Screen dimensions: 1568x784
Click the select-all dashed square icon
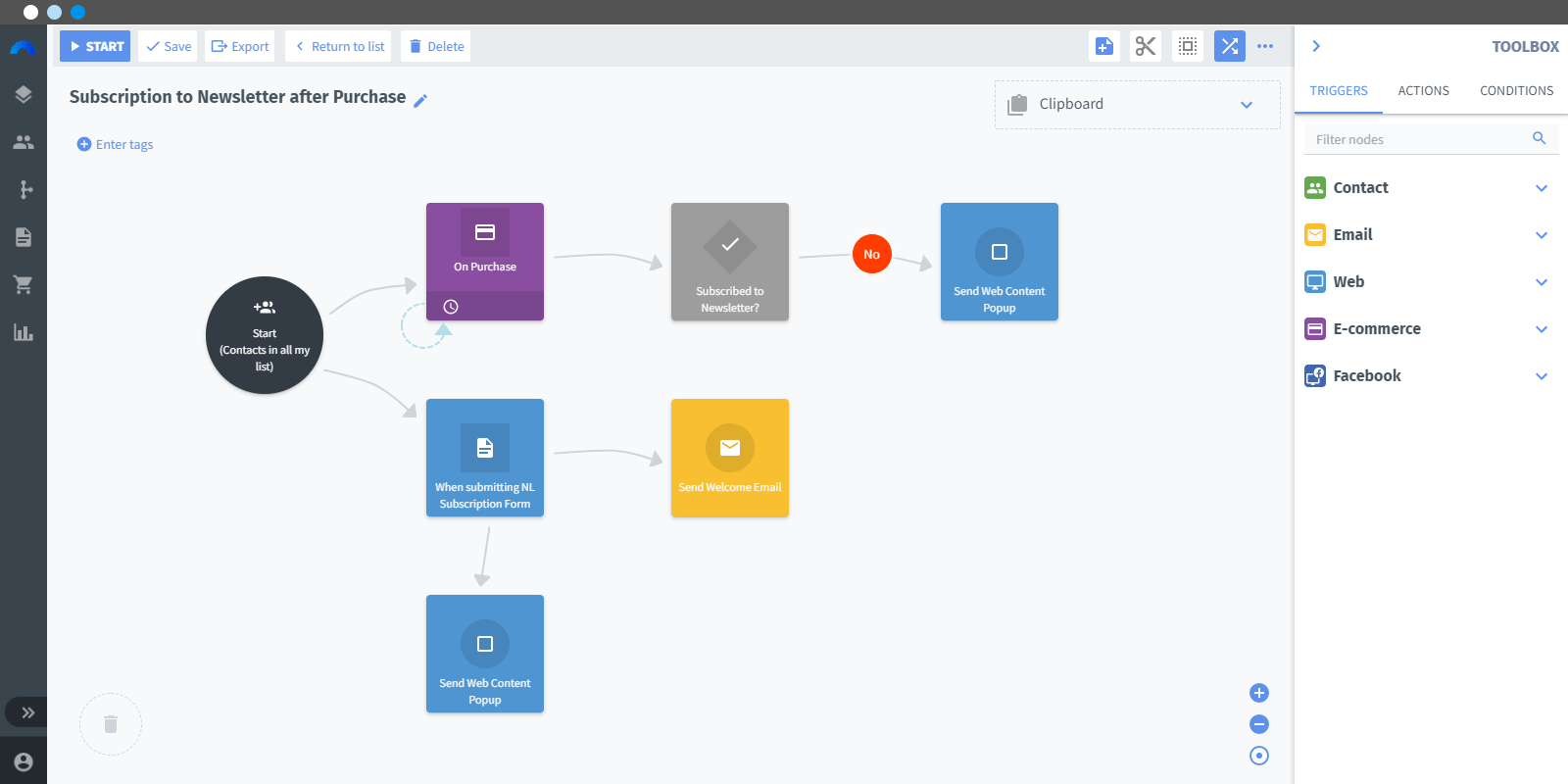point(1188,46)
